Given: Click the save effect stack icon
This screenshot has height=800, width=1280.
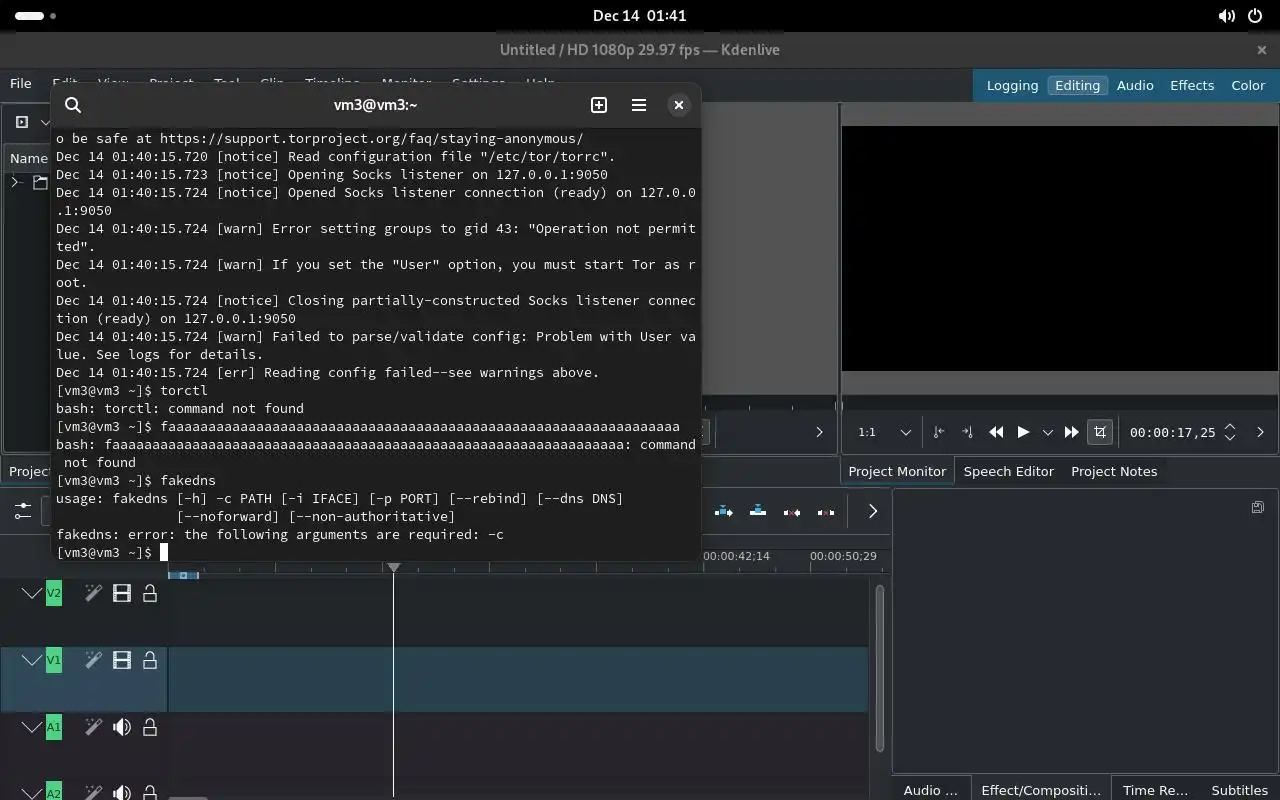Looking at the screenshot, I should tap(1258, 507).
